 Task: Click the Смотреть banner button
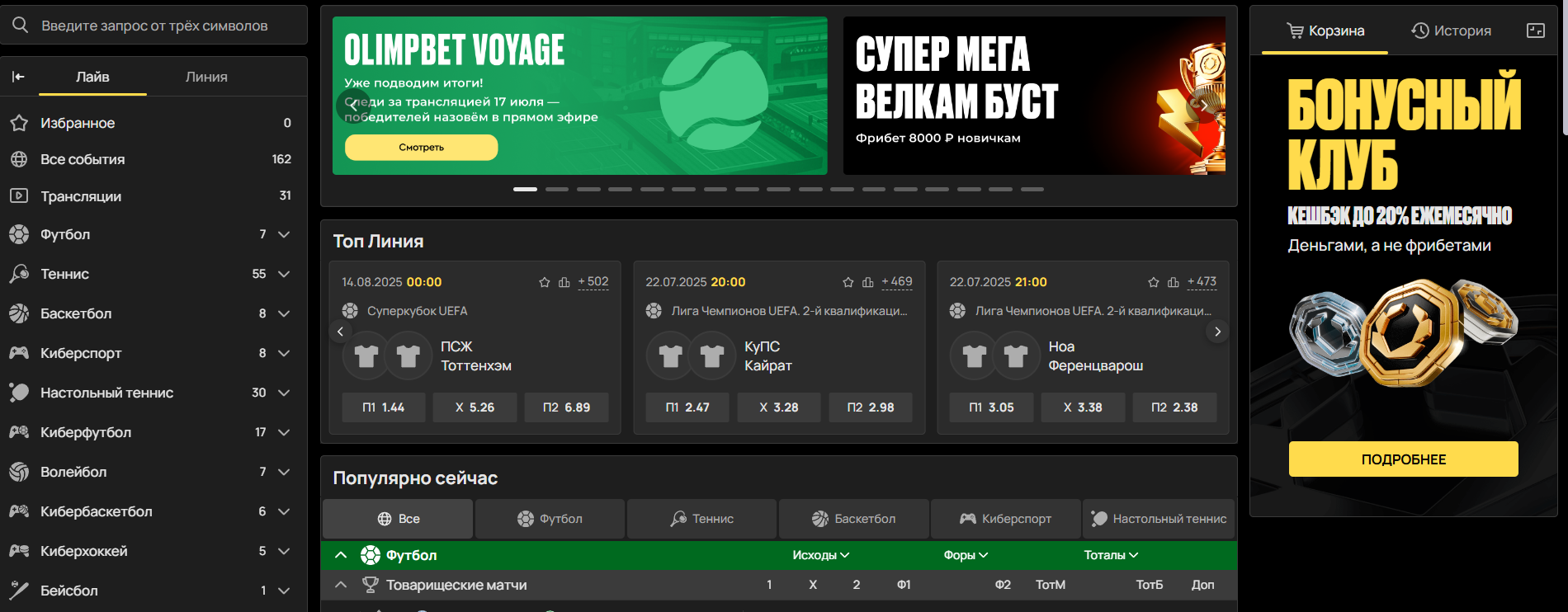tap(422, 148)
